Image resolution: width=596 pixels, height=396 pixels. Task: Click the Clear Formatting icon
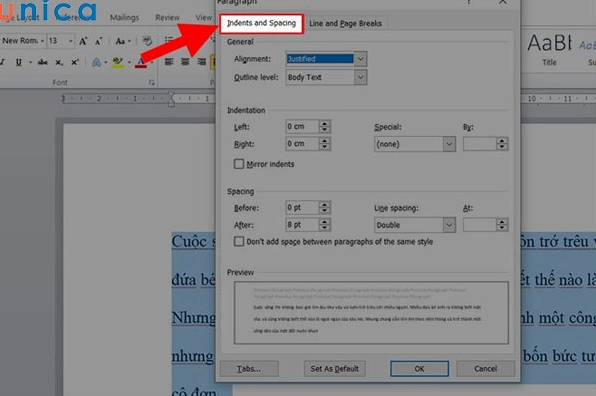(x=147, y=41)
